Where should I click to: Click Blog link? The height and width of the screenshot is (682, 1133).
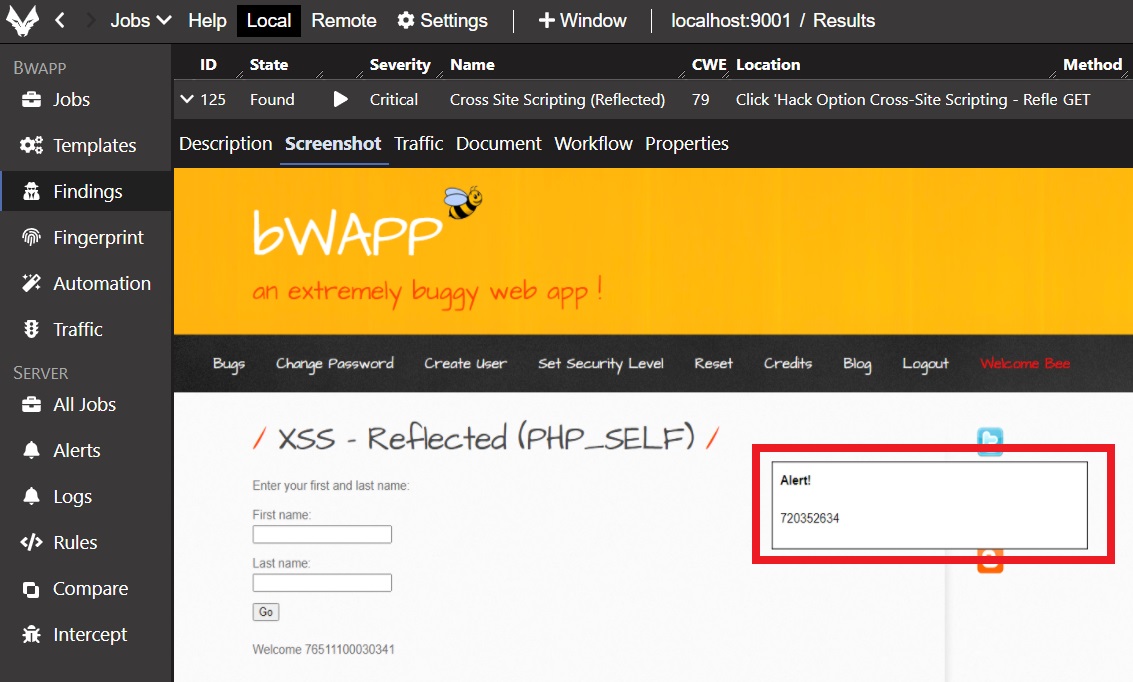pos(857,364)
